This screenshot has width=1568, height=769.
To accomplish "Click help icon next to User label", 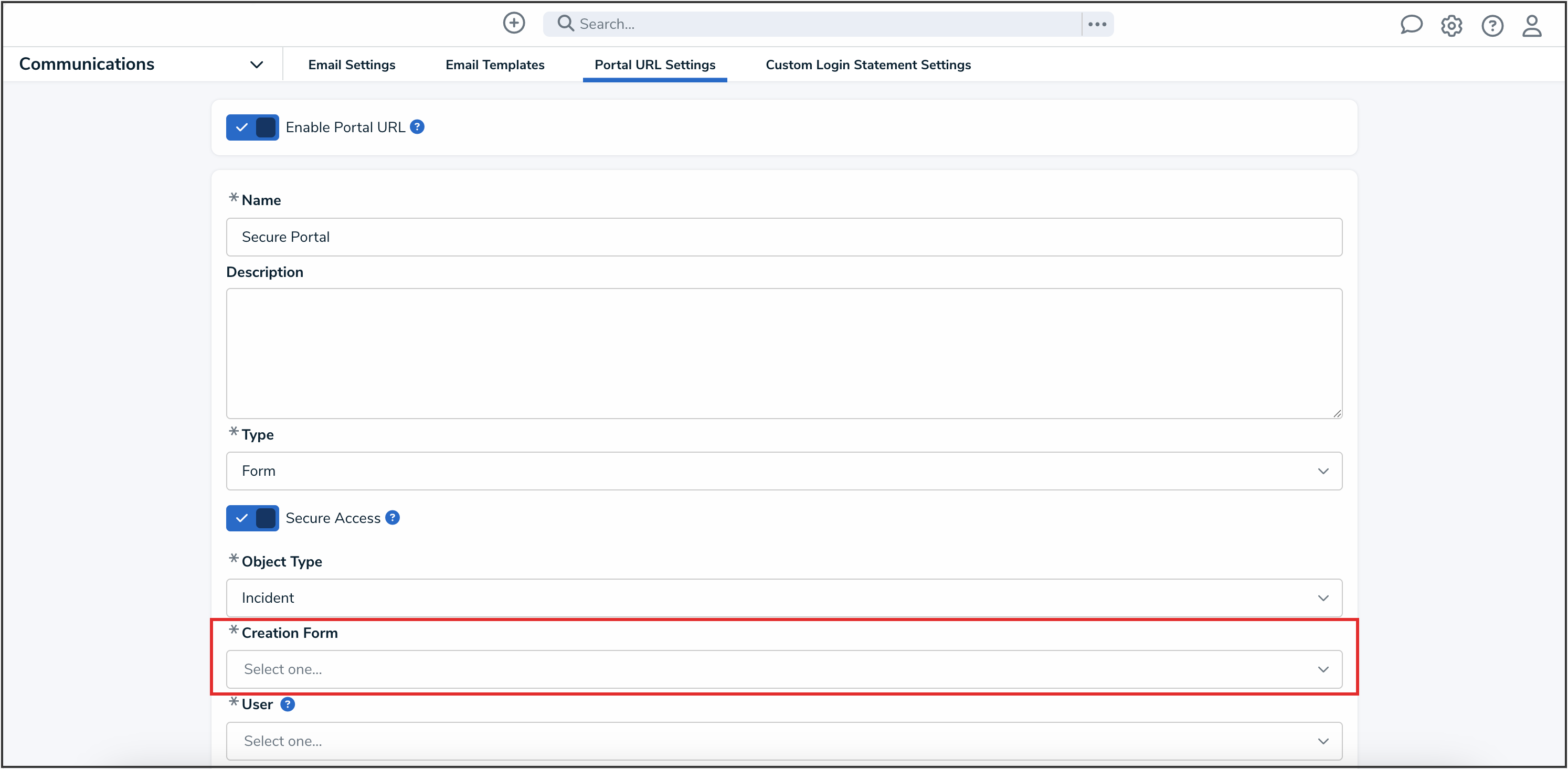I will (x=287, y=704).
